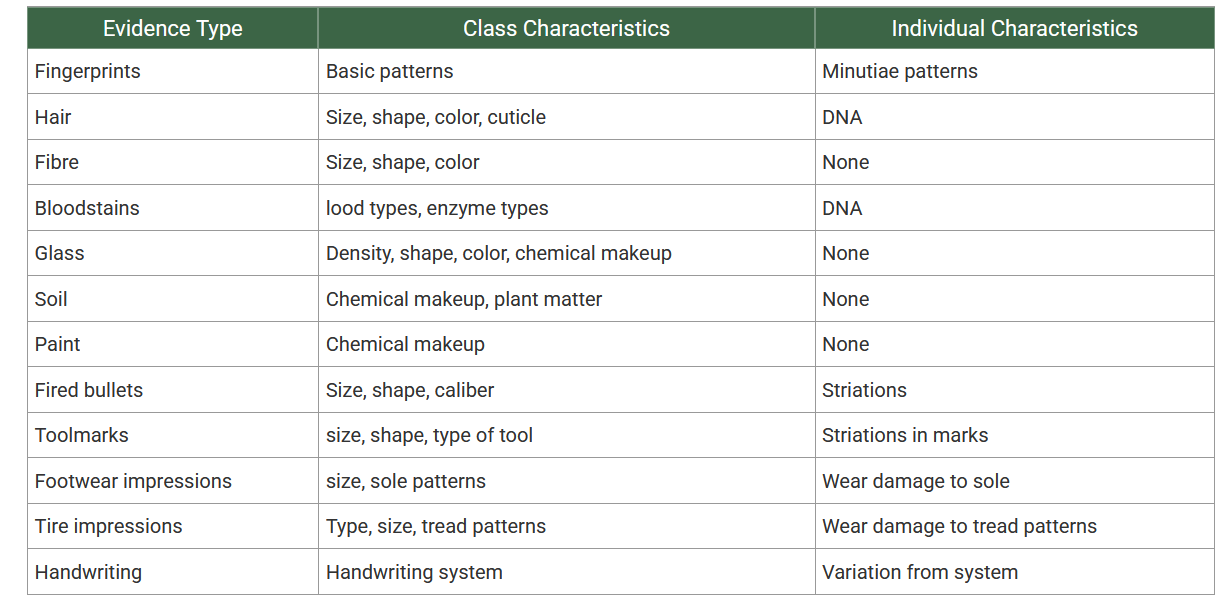Select the Basic patterns cell
The width and height of the screenshot is (1232, 605).
(x=566, y=71)
